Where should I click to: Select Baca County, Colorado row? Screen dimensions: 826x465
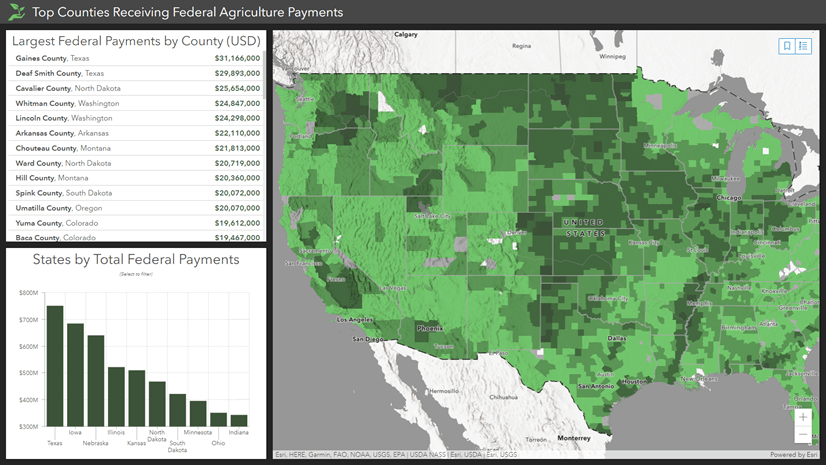[136, 236]
